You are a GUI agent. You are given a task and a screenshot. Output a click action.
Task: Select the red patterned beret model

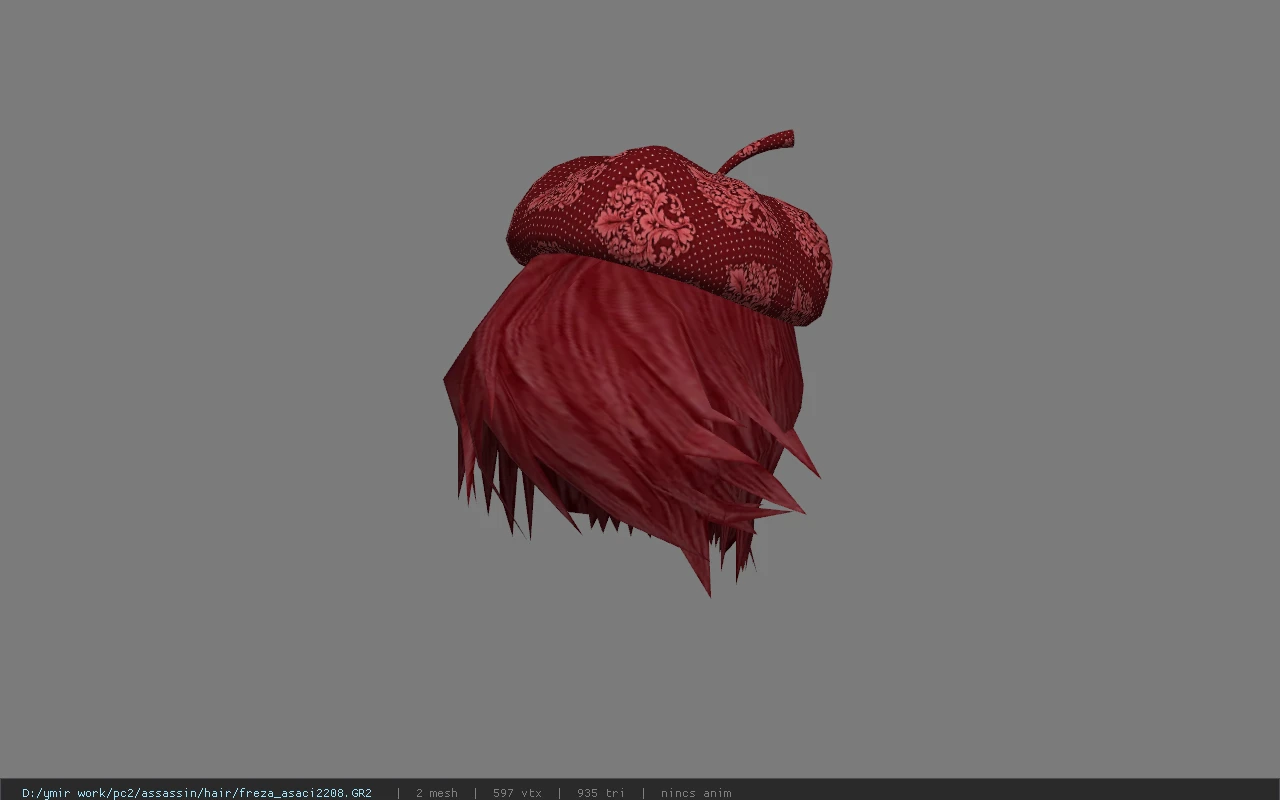coord(669,229)
